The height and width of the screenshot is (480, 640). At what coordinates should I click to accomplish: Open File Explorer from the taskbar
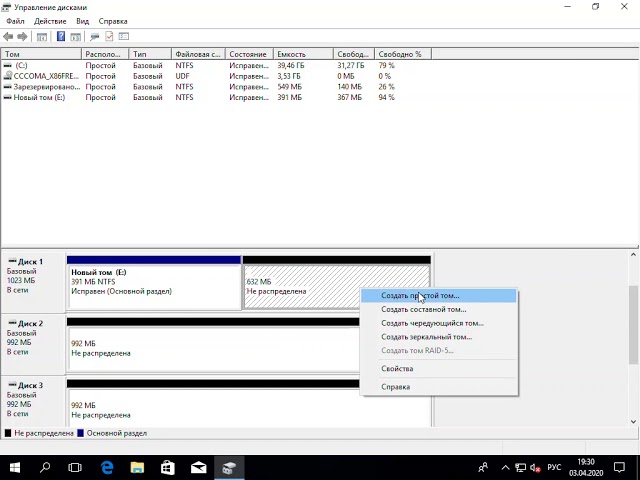[137, 467]
